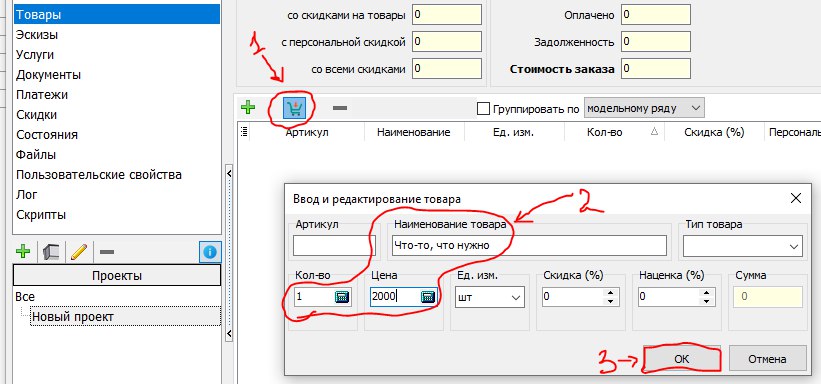This screenshot has width=821, height=384.
Task: Click the lower splitter collapse arrow
Action: tap(228, 334)
